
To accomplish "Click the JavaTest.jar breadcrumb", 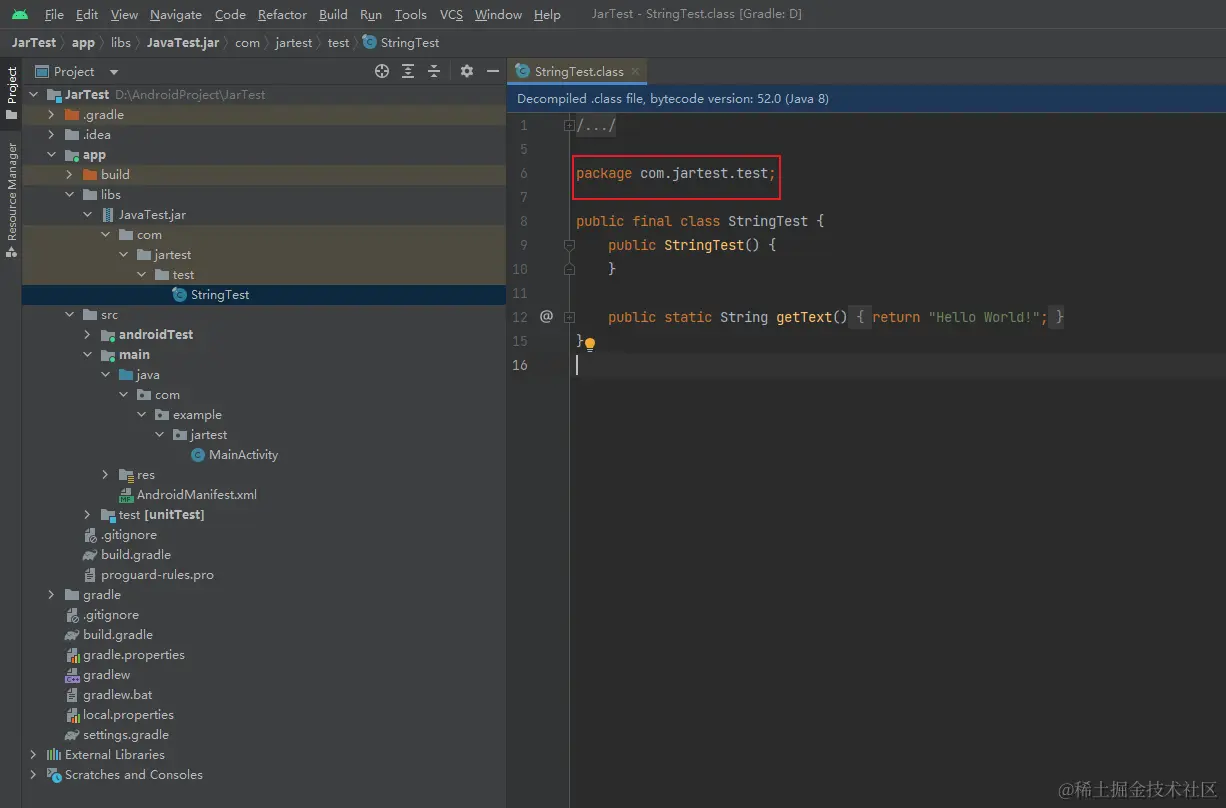I will (x=182, y=43).
